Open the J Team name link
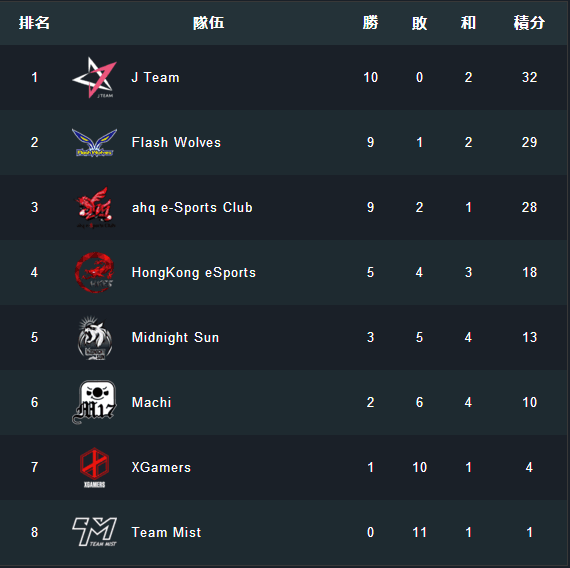 [x=156, y=77]
